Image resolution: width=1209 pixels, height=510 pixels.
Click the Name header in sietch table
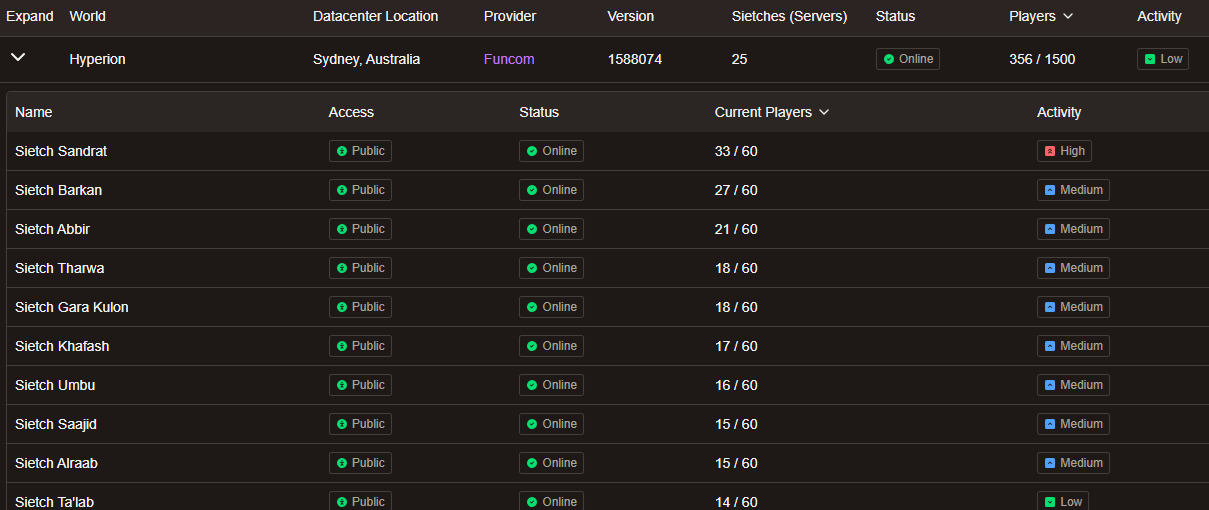point(34,112)
